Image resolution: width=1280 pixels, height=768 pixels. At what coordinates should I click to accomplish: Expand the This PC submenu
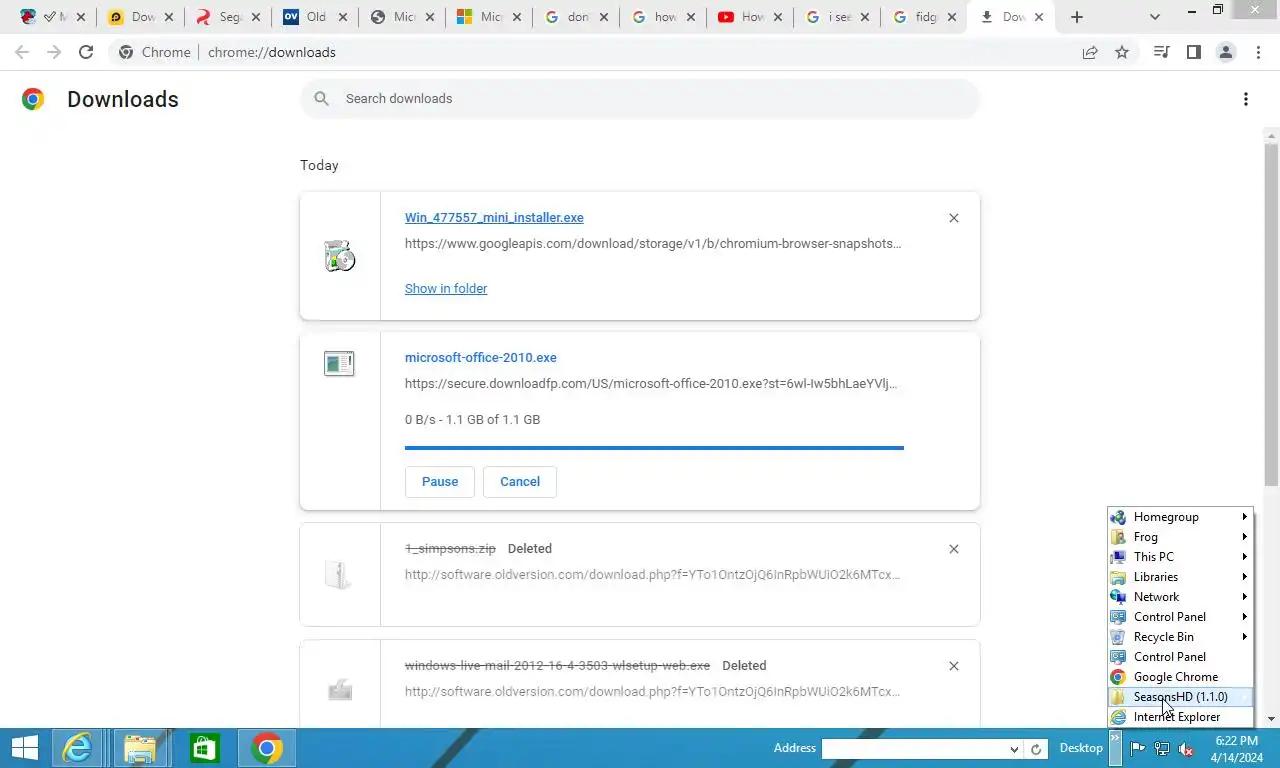click(1180, 557)
